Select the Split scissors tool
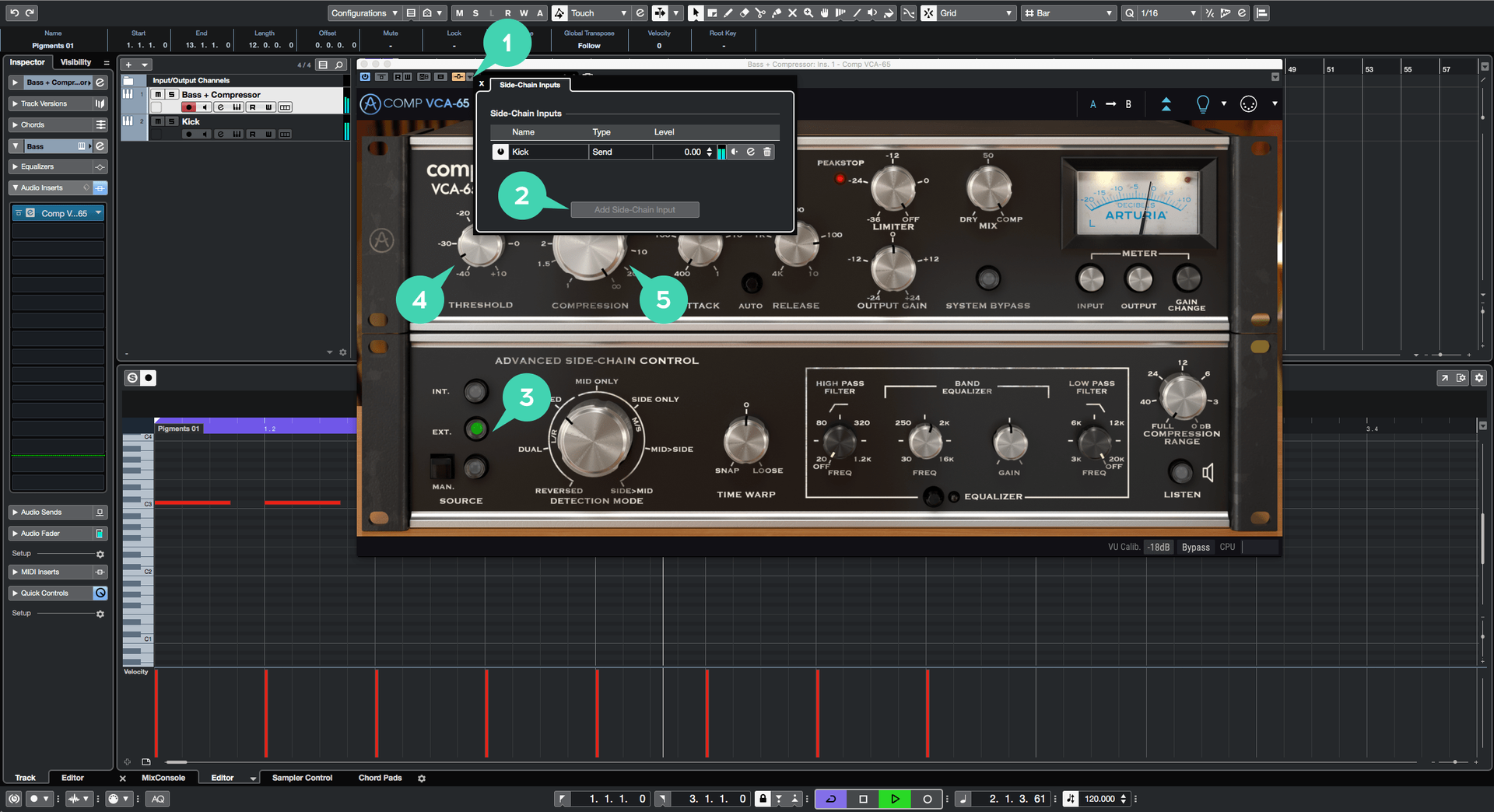The height and width of the screenshot is (812, 1494). point(760,13)
